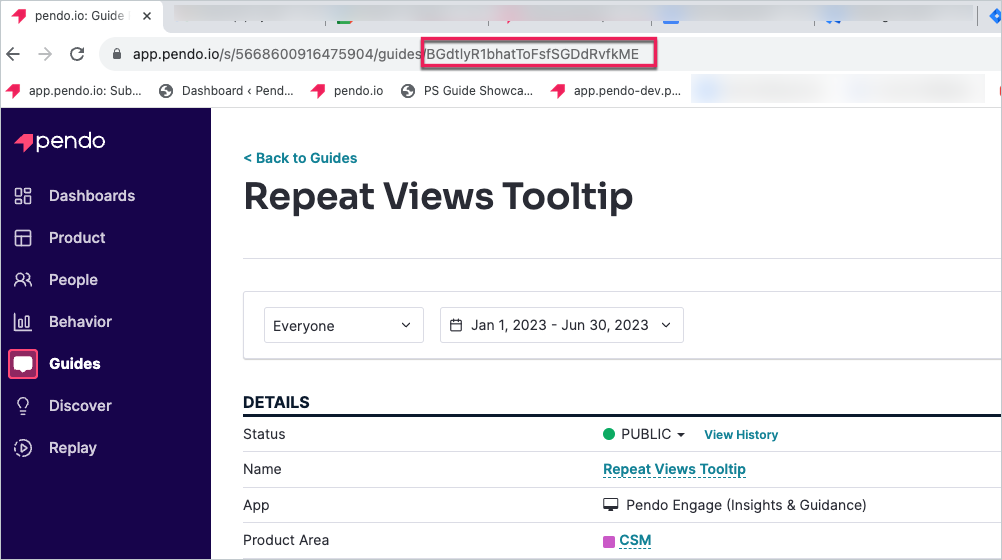Open Dashboards in the sidebar
This screenshot has height=560, width=1002.
[x=92, y=196]
